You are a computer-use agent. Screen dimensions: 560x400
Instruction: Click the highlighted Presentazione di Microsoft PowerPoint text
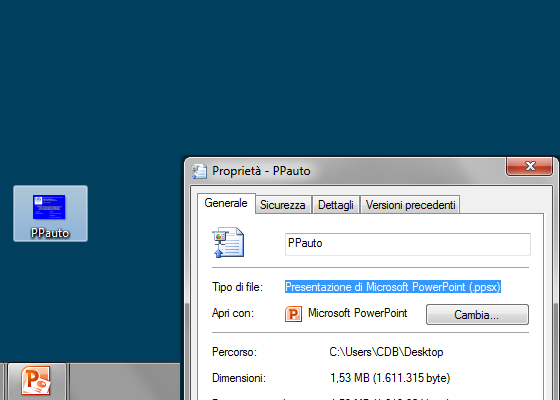coord(393,287)
